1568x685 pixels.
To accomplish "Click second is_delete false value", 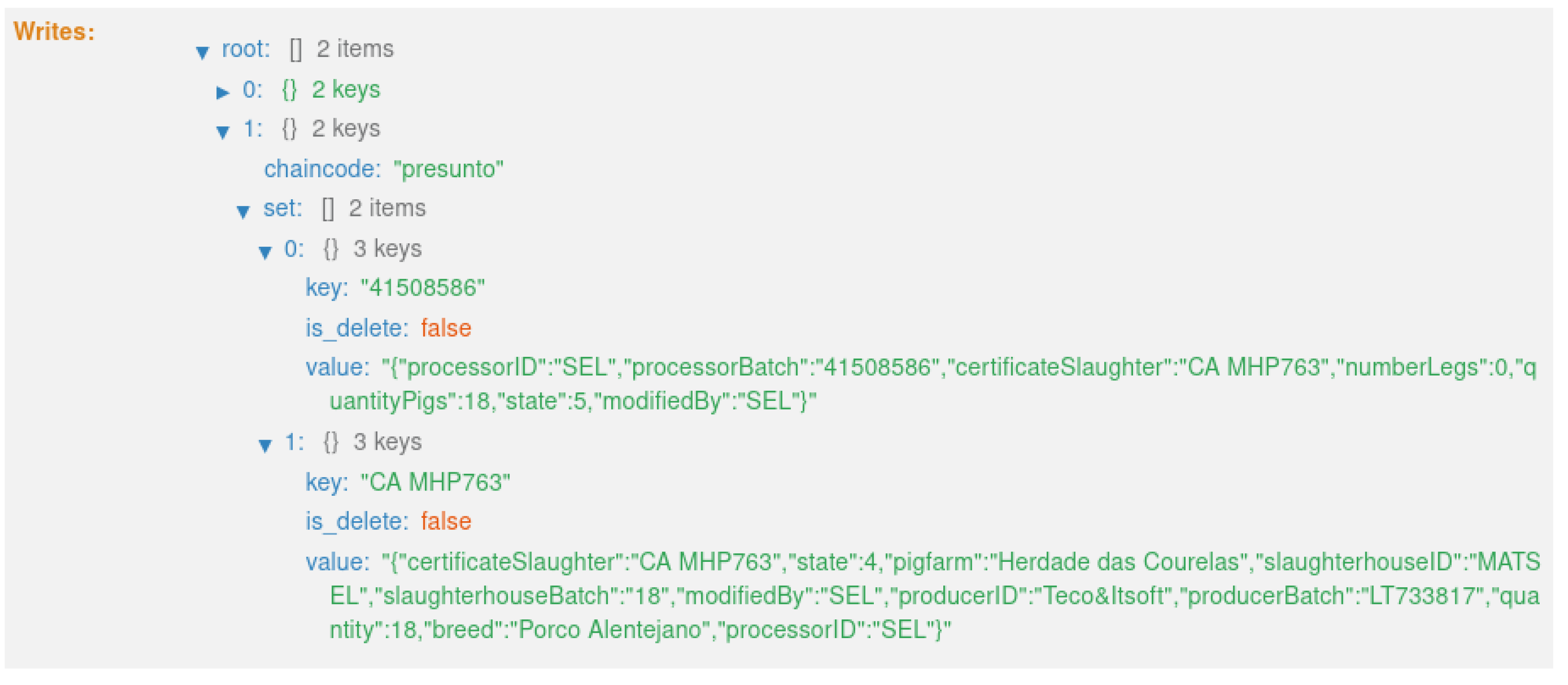I will click(x=446, y=521).
